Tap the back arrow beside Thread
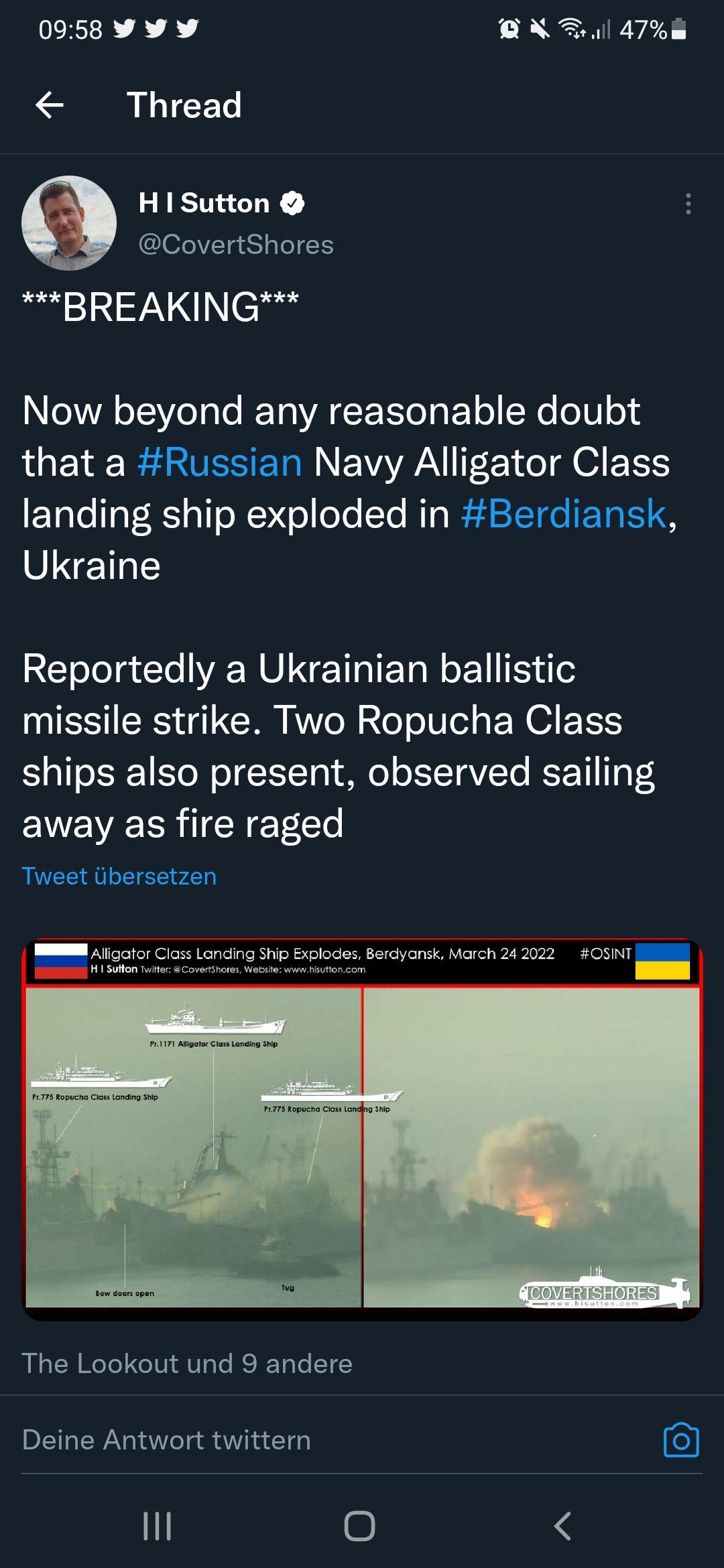 [50, 105]
